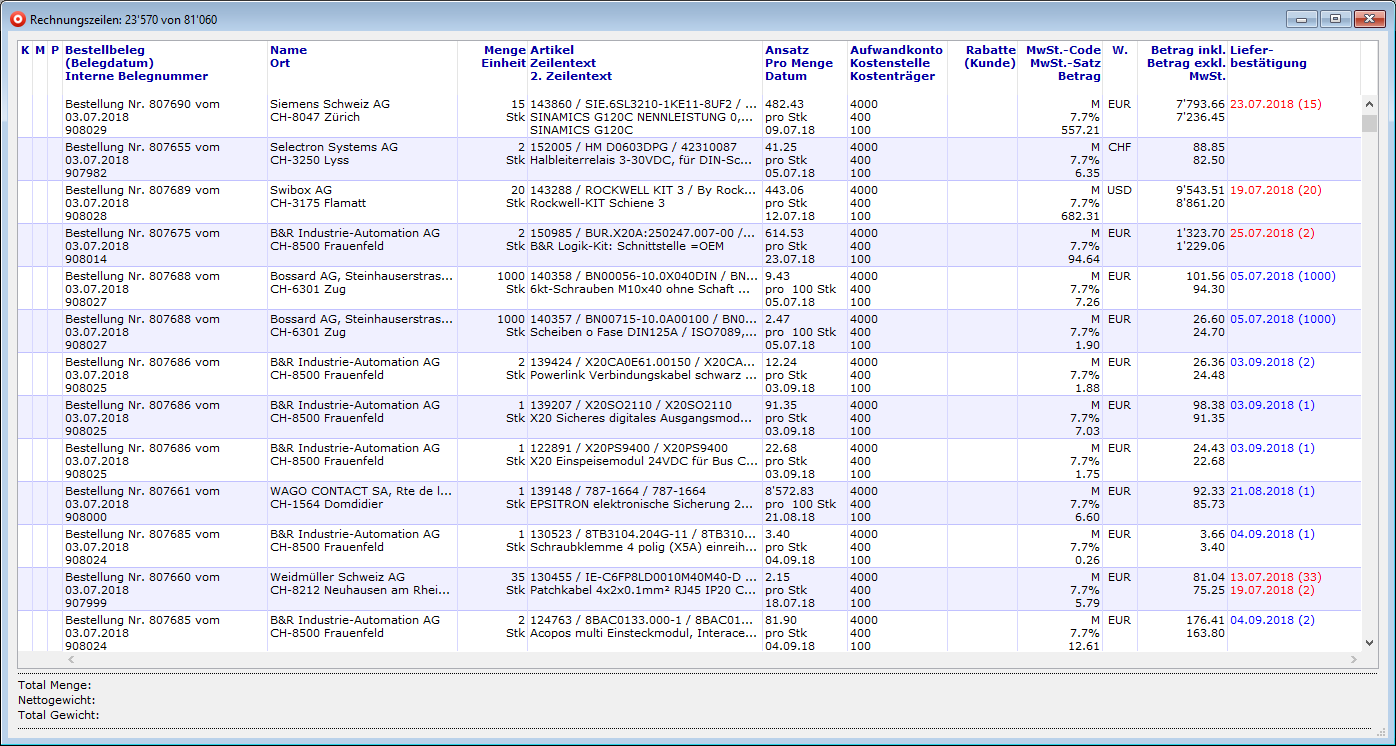Click the vertical scrollbar down arrow
The image size is (1396, 746).
[1369, 643]
